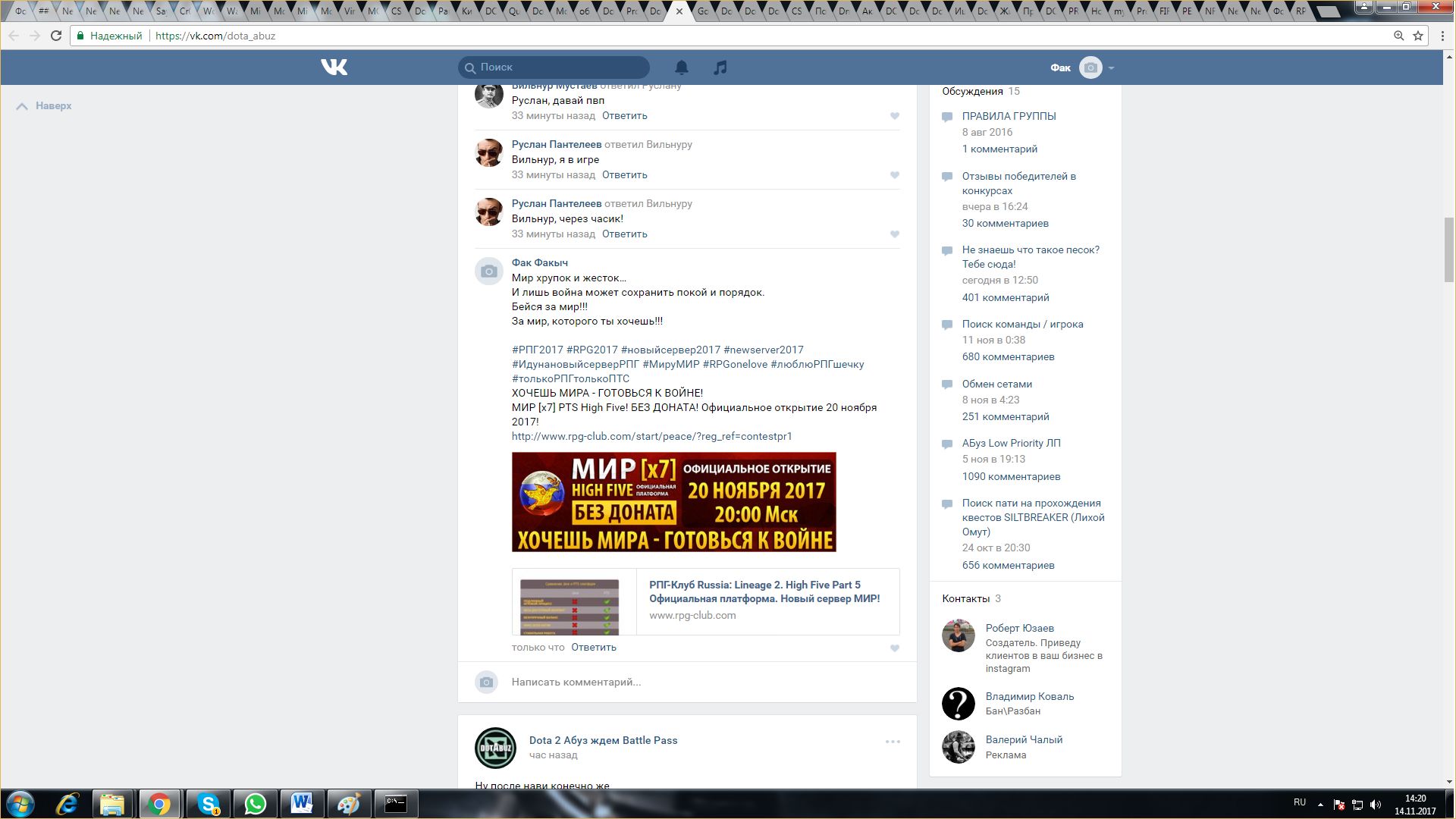The height and width of the screenshot is (819, 1456).
Task: Open the SILTBREAKER party search discussion
Action: coord(1034,518)
